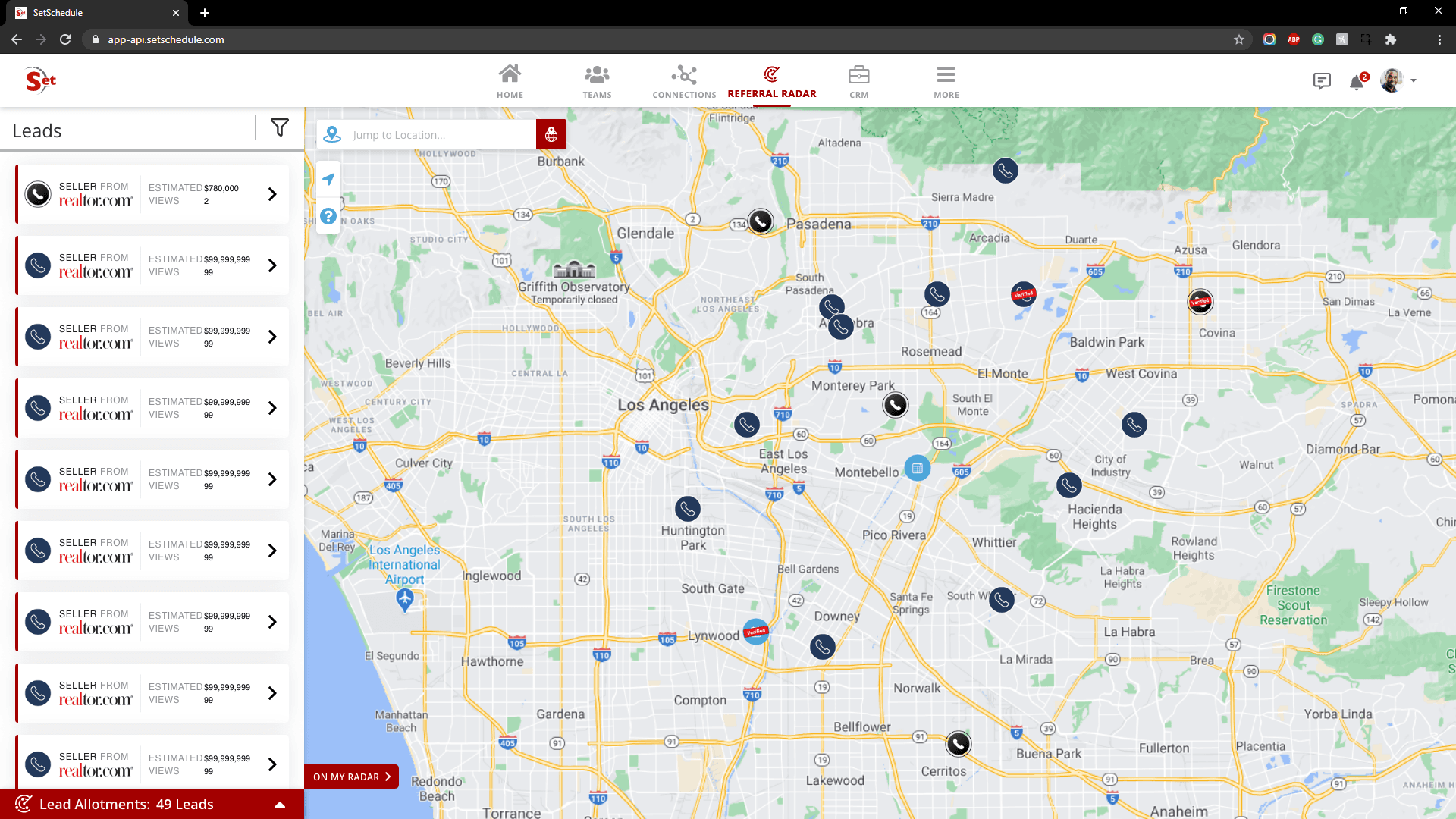Open the Teams navigation item
1456x819 pixels.
click(x=597, y=82)
